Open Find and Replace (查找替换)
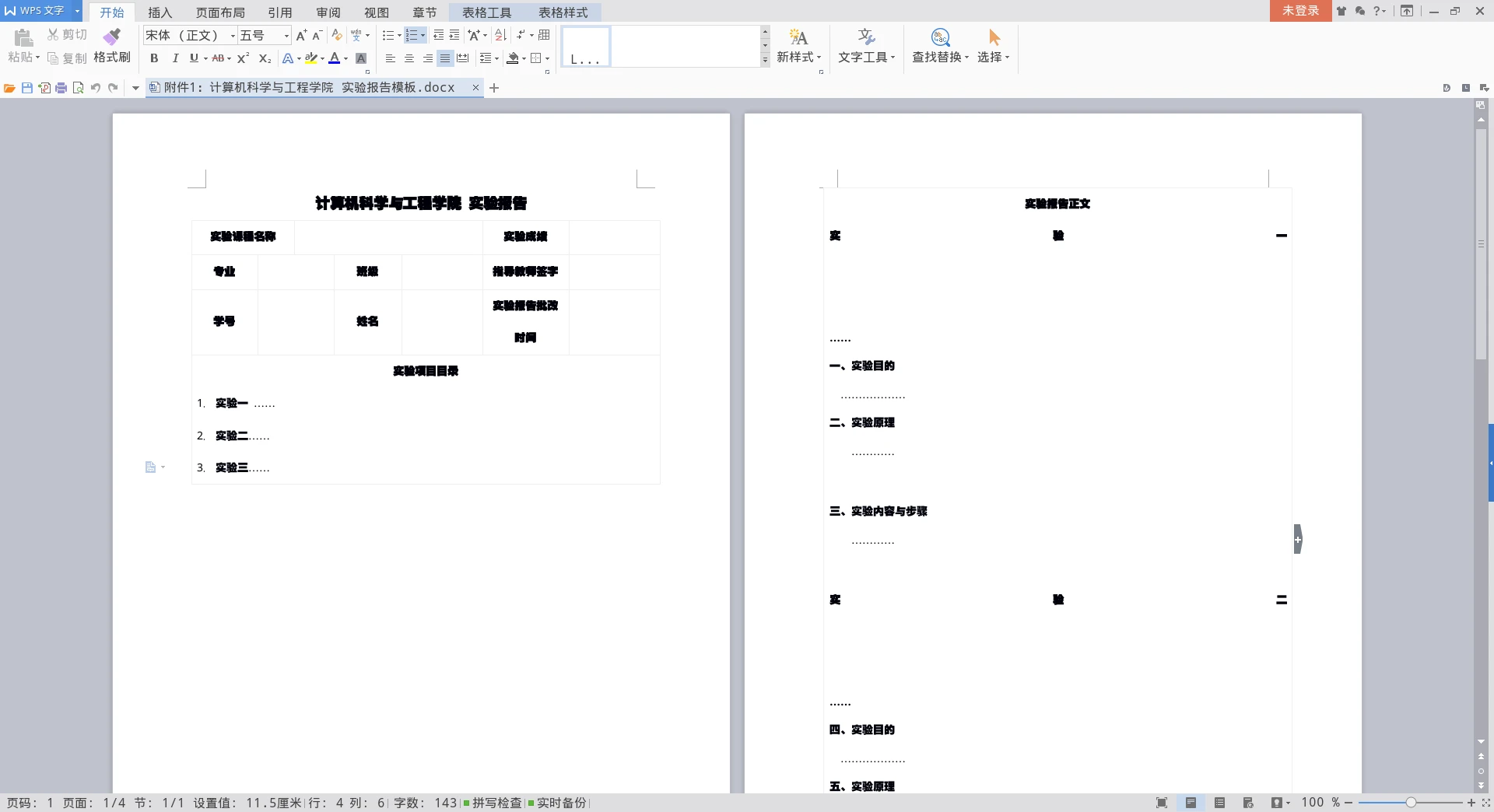The width and height of the screenshot is (1494, 812). tap(940, 47)
